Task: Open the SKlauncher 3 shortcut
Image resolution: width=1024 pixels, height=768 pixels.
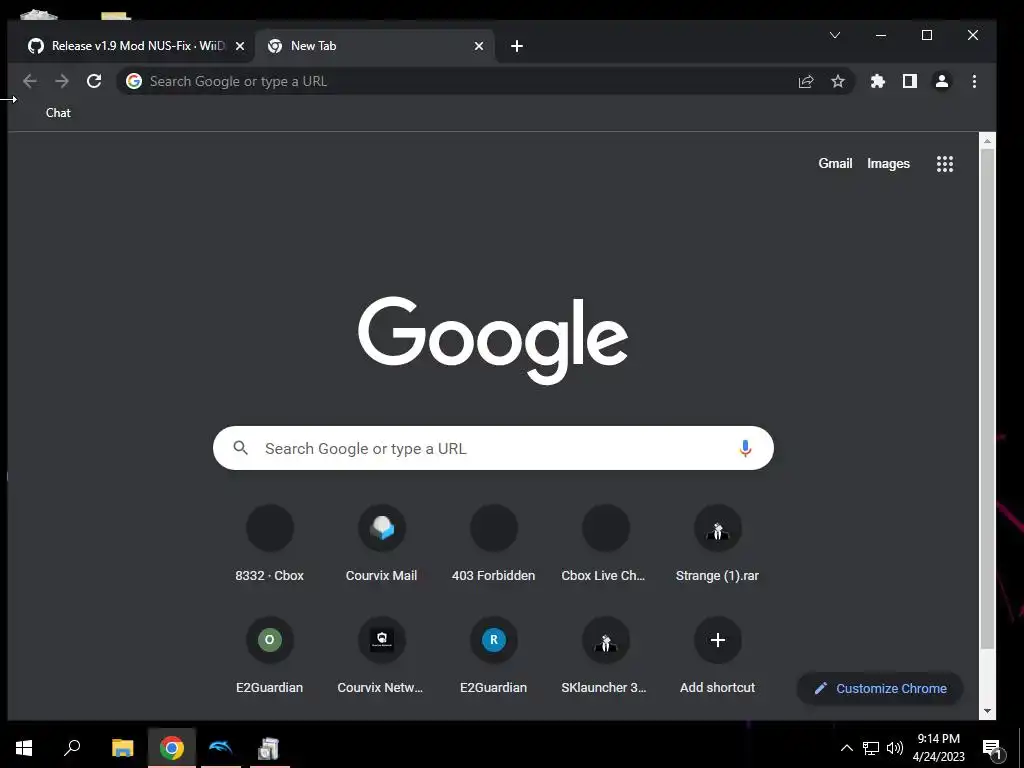Action: pos(605,655)
